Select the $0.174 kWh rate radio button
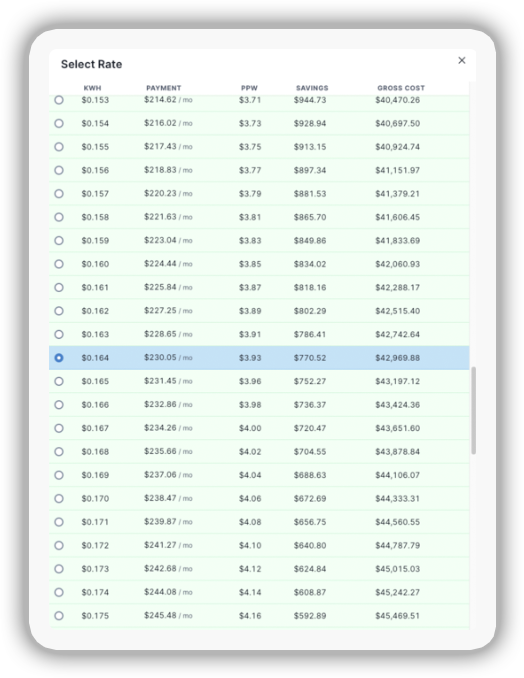524x678 pixels. tap(59, 592)
